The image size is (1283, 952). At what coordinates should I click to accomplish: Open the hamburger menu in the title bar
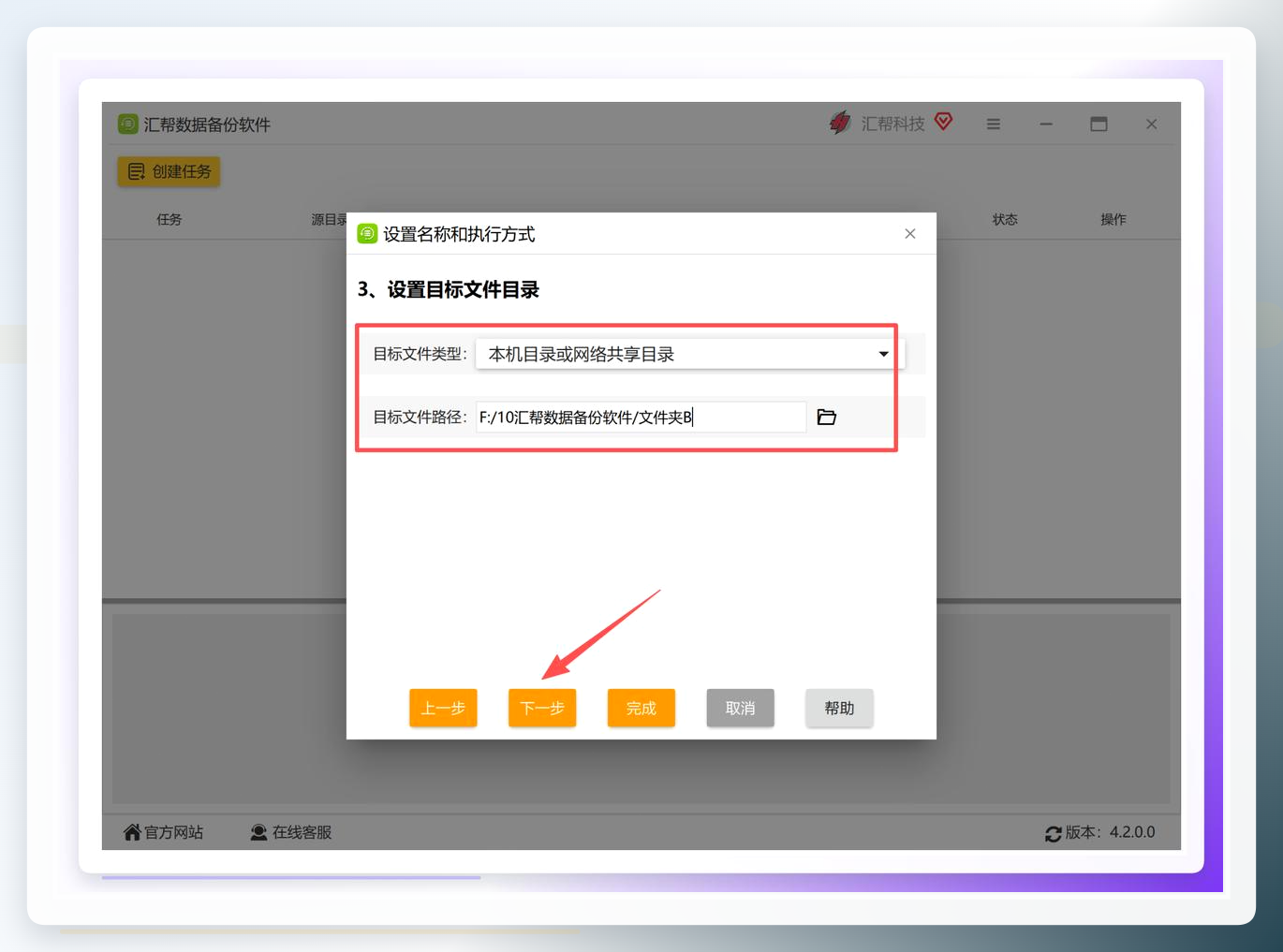pos(994,124)
